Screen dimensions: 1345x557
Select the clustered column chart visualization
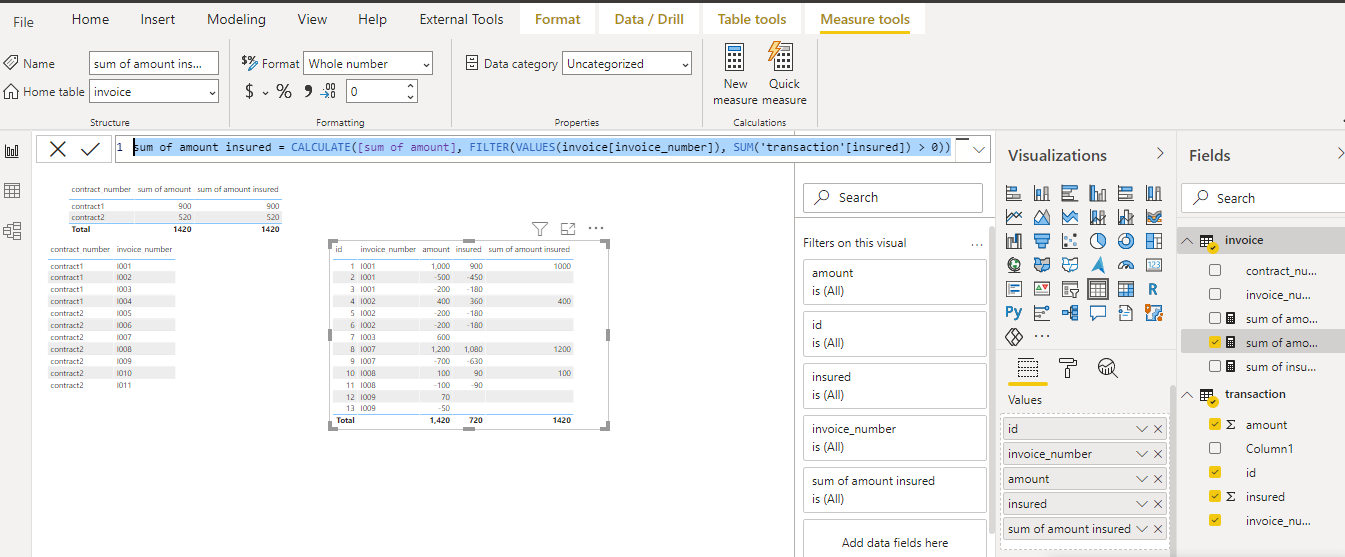tap(1098, 193)
